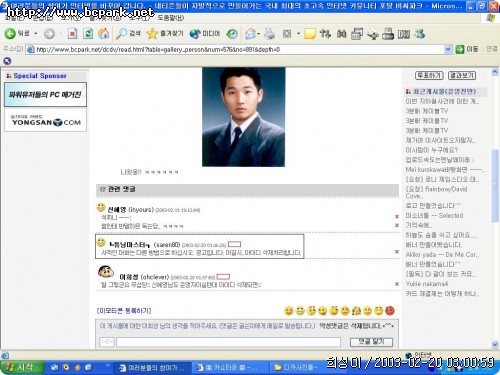Click the cartoon avatar beside 'ohclever'

(106, 272)
